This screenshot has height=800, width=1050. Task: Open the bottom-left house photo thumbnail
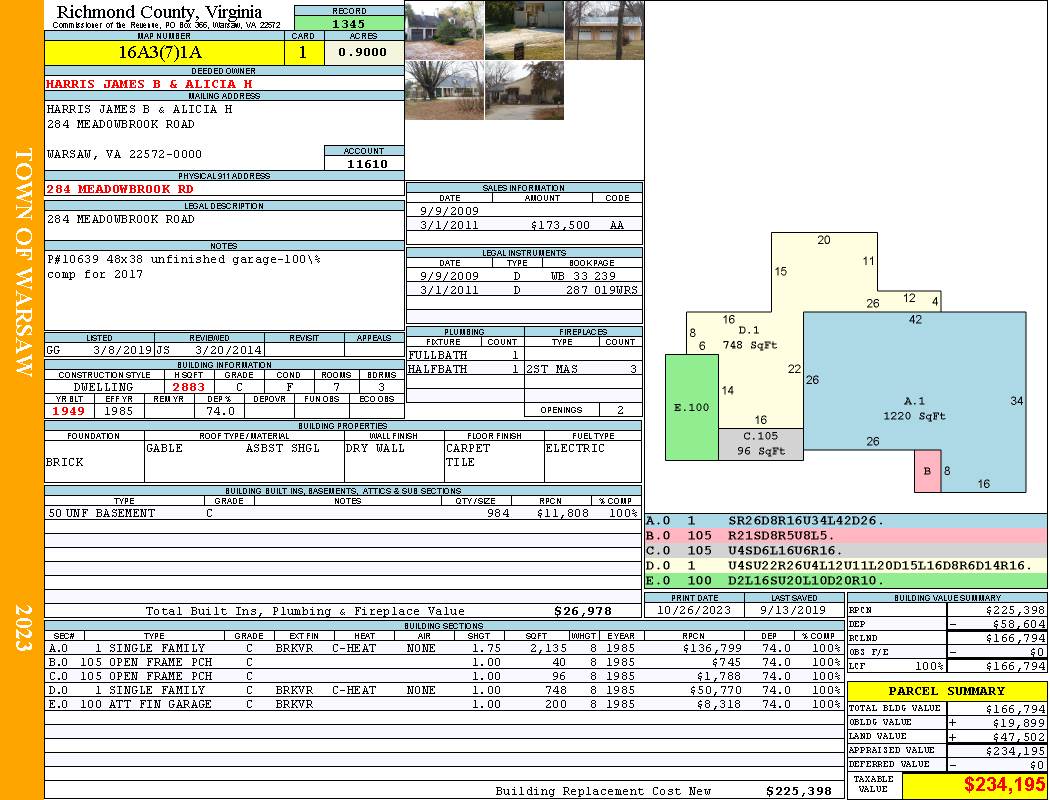click(x=445, y=90)
